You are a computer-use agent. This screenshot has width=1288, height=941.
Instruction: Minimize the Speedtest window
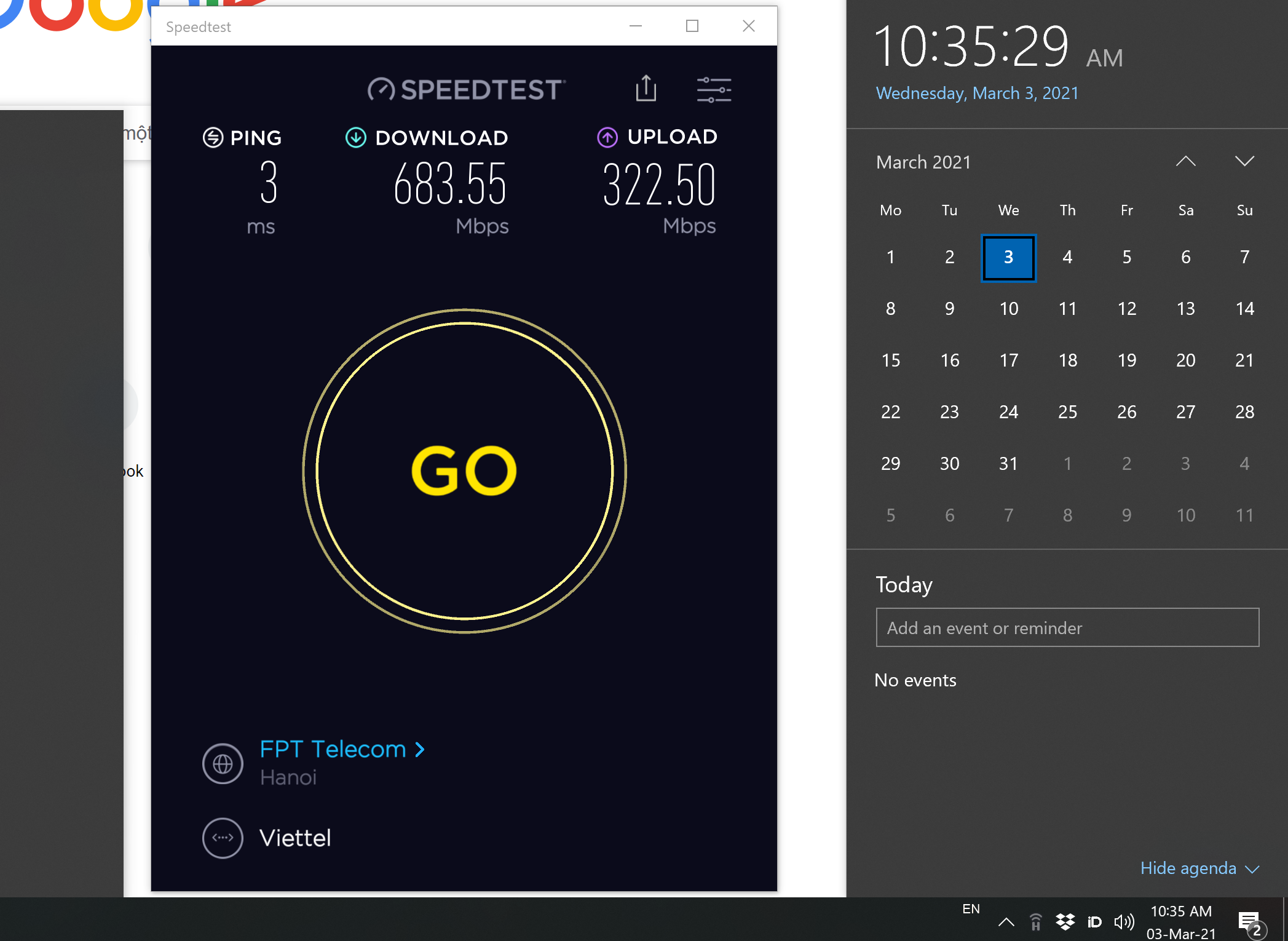(x=636, y=26)
